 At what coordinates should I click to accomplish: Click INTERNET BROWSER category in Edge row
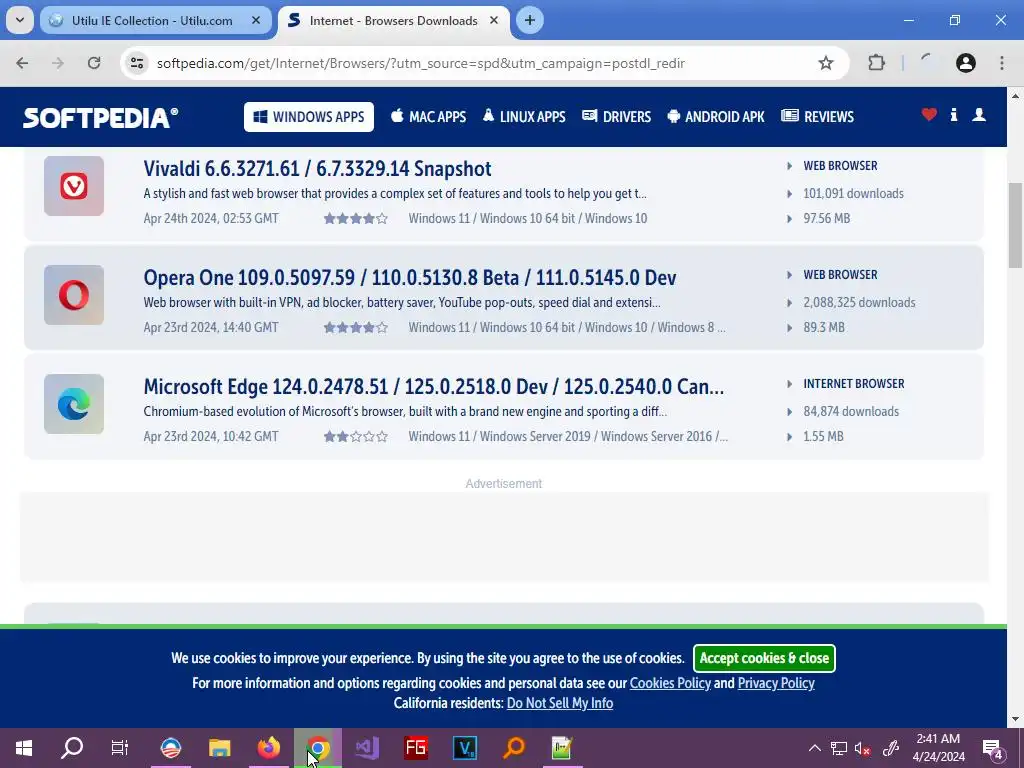[x=854, y=384]
